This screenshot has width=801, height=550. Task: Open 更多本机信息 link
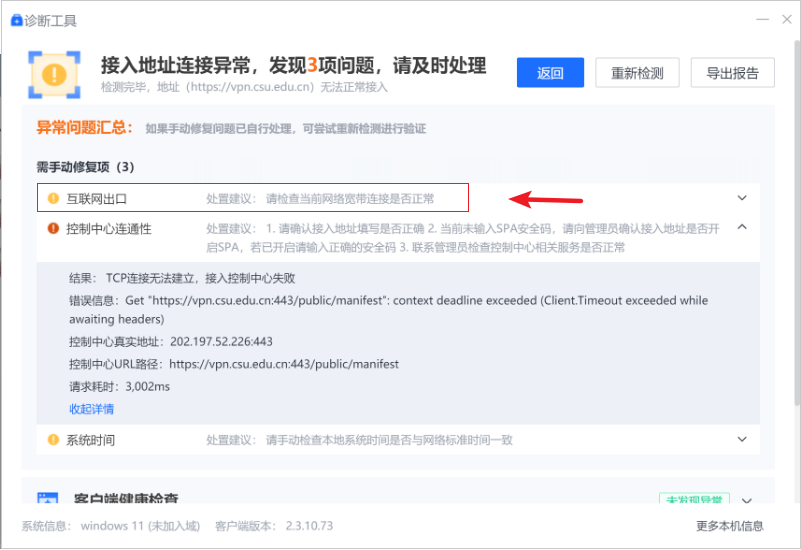(x=729, y=526)
